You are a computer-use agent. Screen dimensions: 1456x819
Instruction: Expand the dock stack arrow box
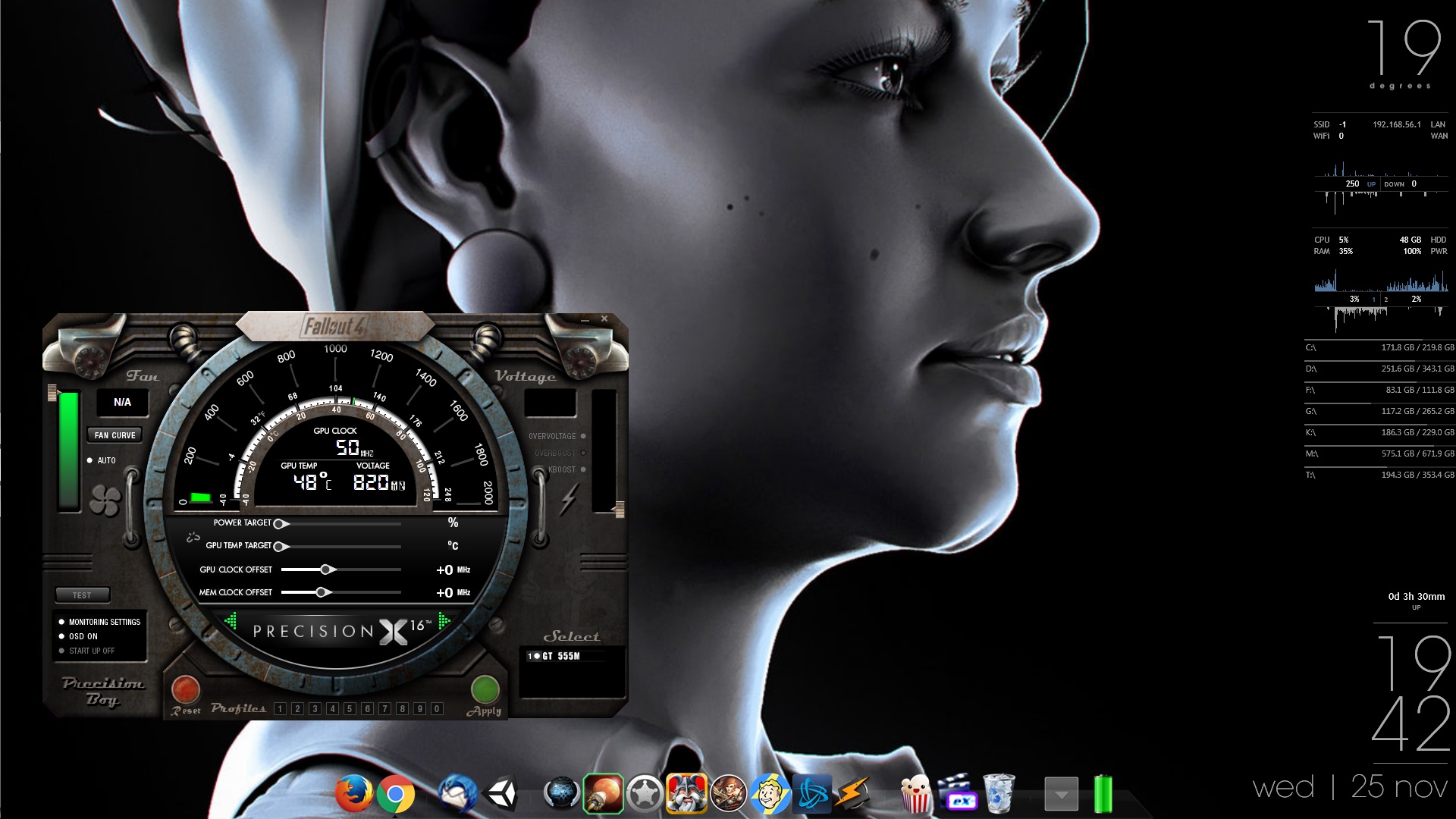[x=1061, y=794]
